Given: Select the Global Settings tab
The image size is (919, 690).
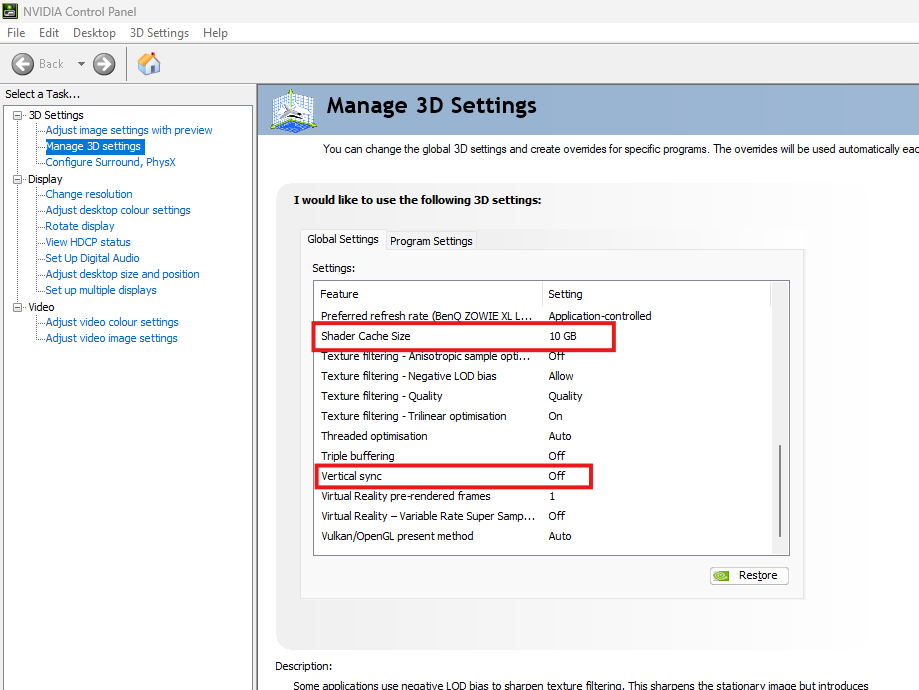Looking at the screenshot, I should 343,239.
